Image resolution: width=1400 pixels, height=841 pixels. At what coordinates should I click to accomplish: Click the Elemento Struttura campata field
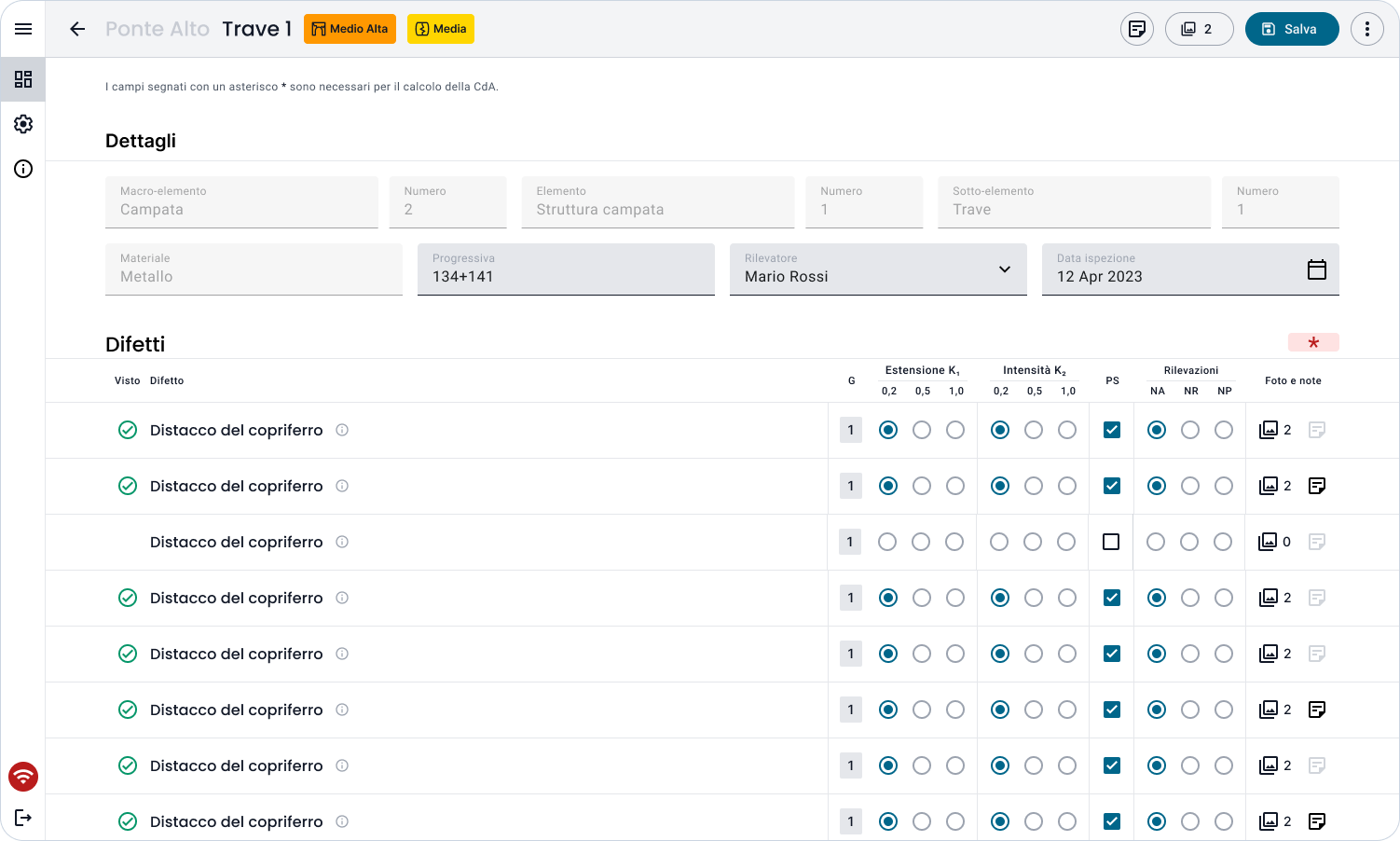pos(658,202)
